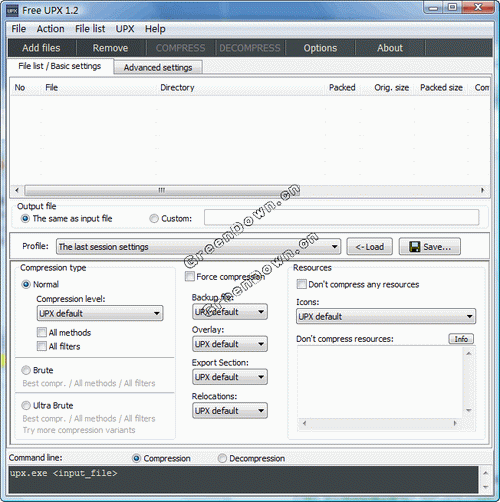This screenshot has width=500, height=502.
Task: Open Icons dropdown in Resources
Action: tap(386, 316)
